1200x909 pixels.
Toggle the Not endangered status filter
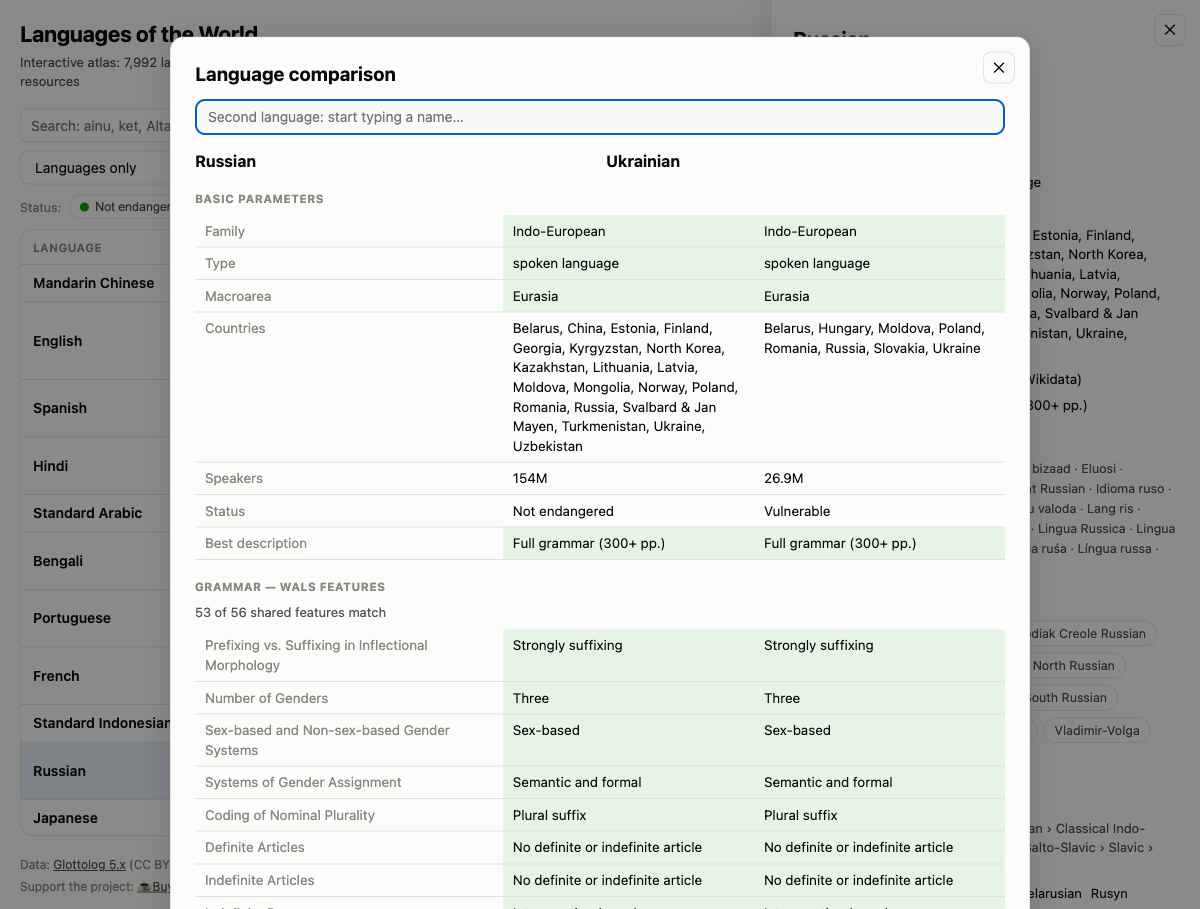[121, 207]
